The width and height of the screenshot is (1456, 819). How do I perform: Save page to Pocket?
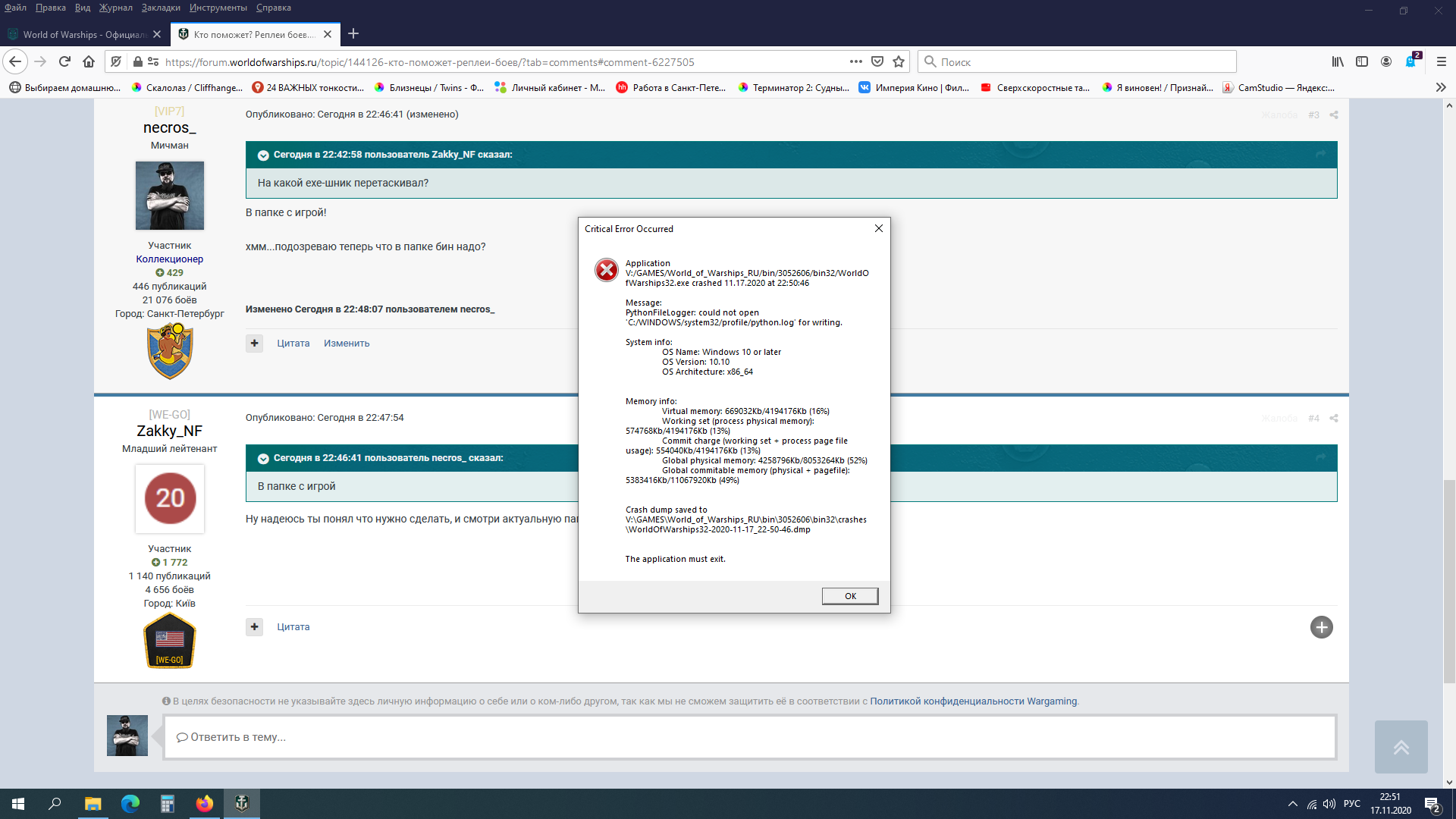click(877, 61)
